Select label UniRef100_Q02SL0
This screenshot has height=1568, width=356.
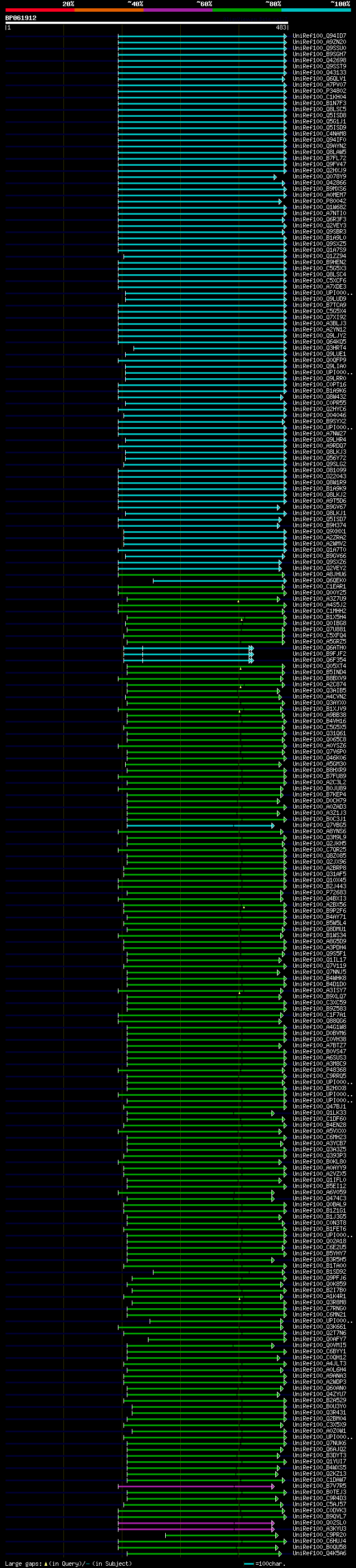319,1522
